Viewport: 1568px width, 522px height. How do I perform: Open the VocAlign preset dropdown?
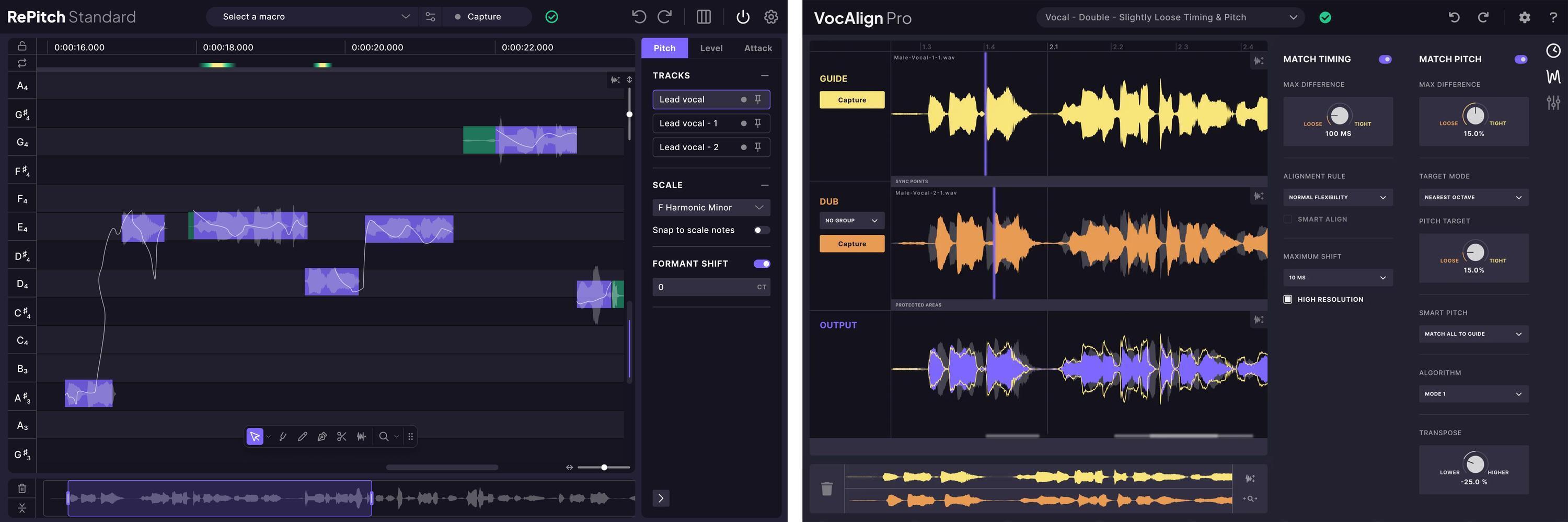coord(1170,17)
